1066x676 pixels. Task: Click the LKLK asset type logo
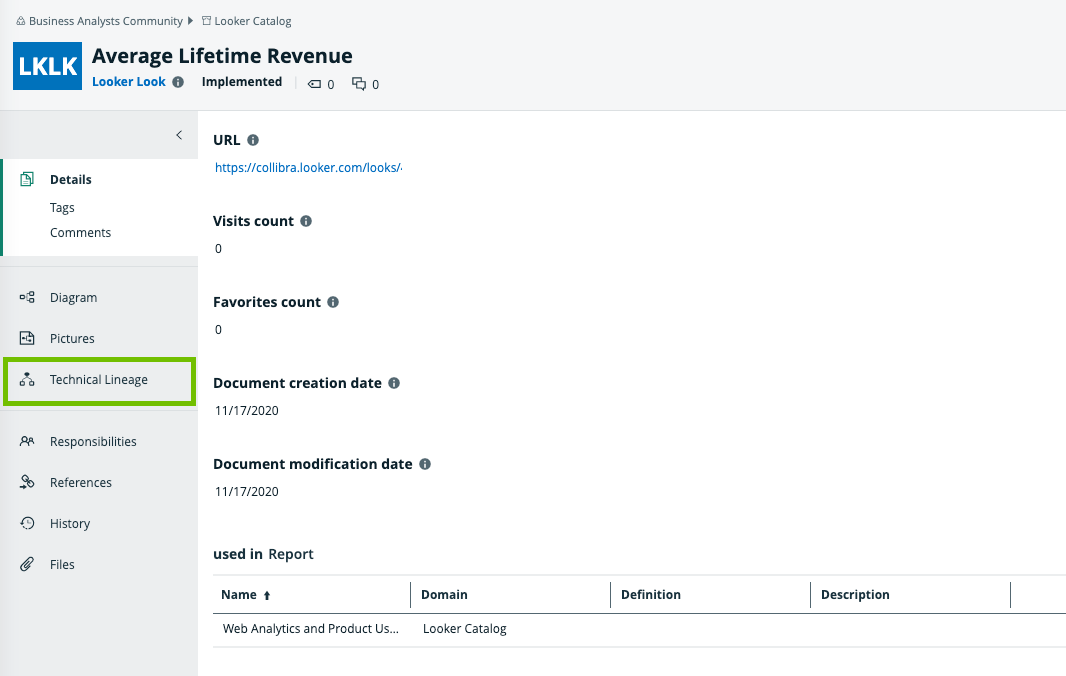(48, 66)
